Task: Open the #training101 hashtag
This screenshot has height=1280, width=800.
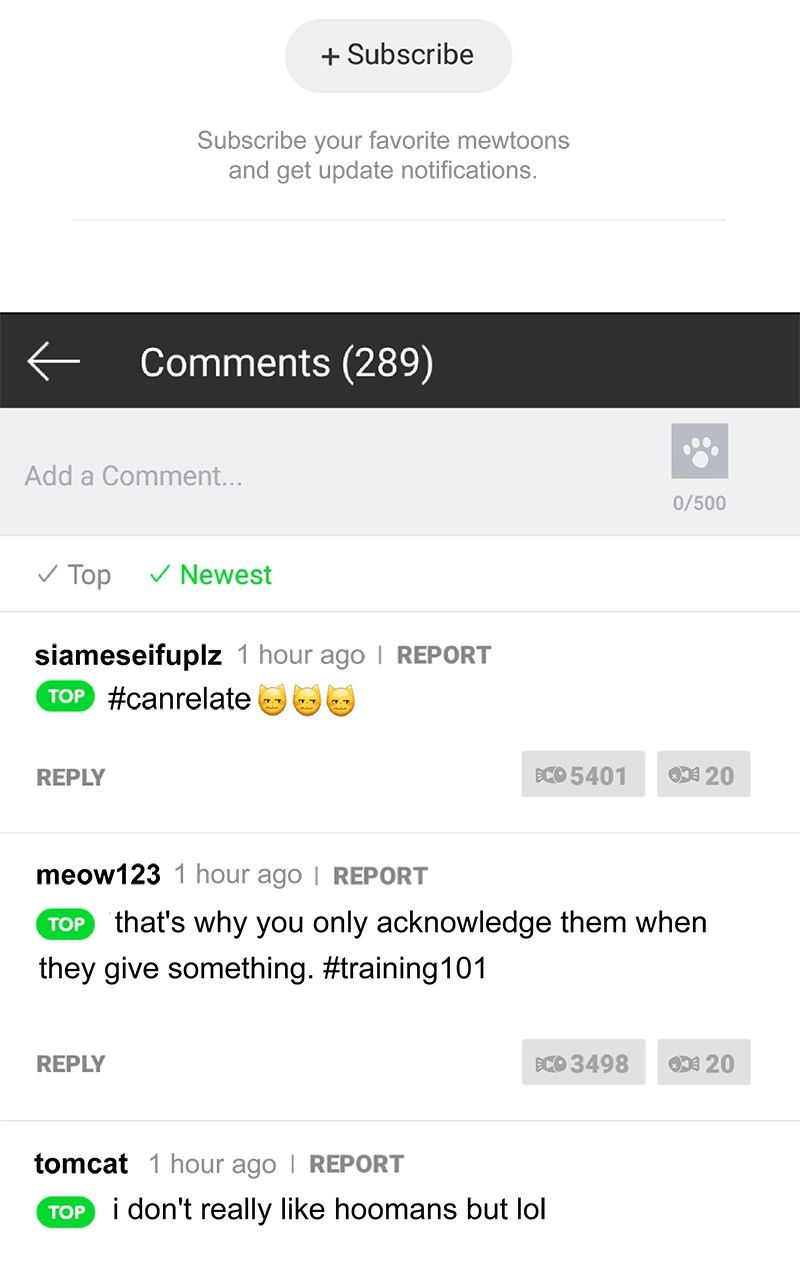Action: pyautogui.click(x=405, y=968)
